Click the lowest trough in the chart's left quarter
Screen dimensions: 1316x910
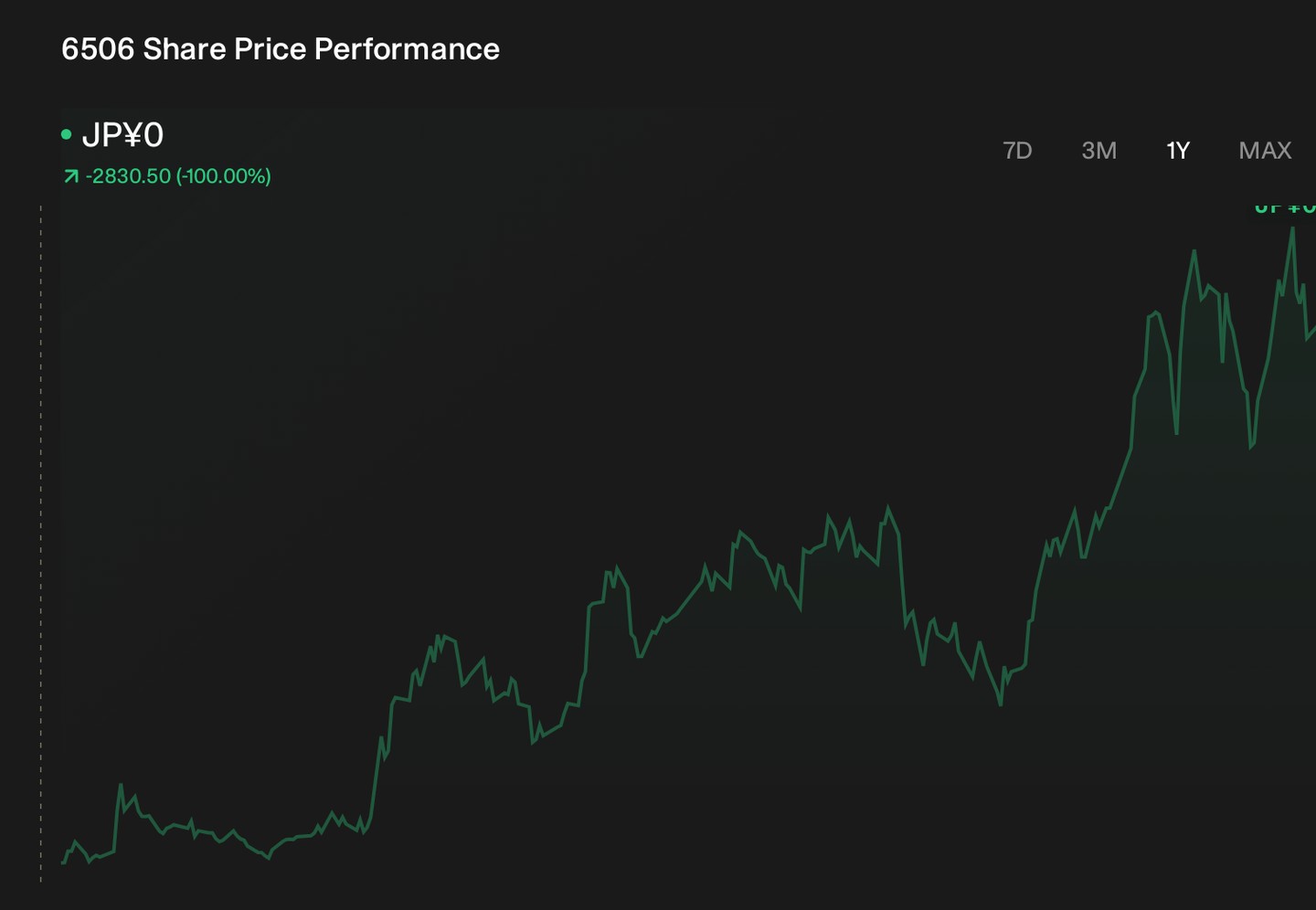coord(89,862)
